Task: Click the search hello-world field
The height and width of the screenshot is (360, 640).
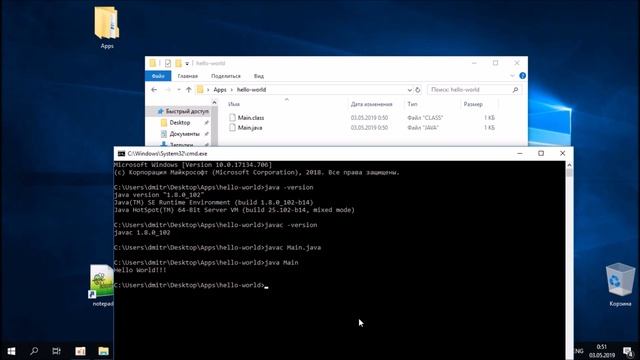Action: tap(474, 90)
